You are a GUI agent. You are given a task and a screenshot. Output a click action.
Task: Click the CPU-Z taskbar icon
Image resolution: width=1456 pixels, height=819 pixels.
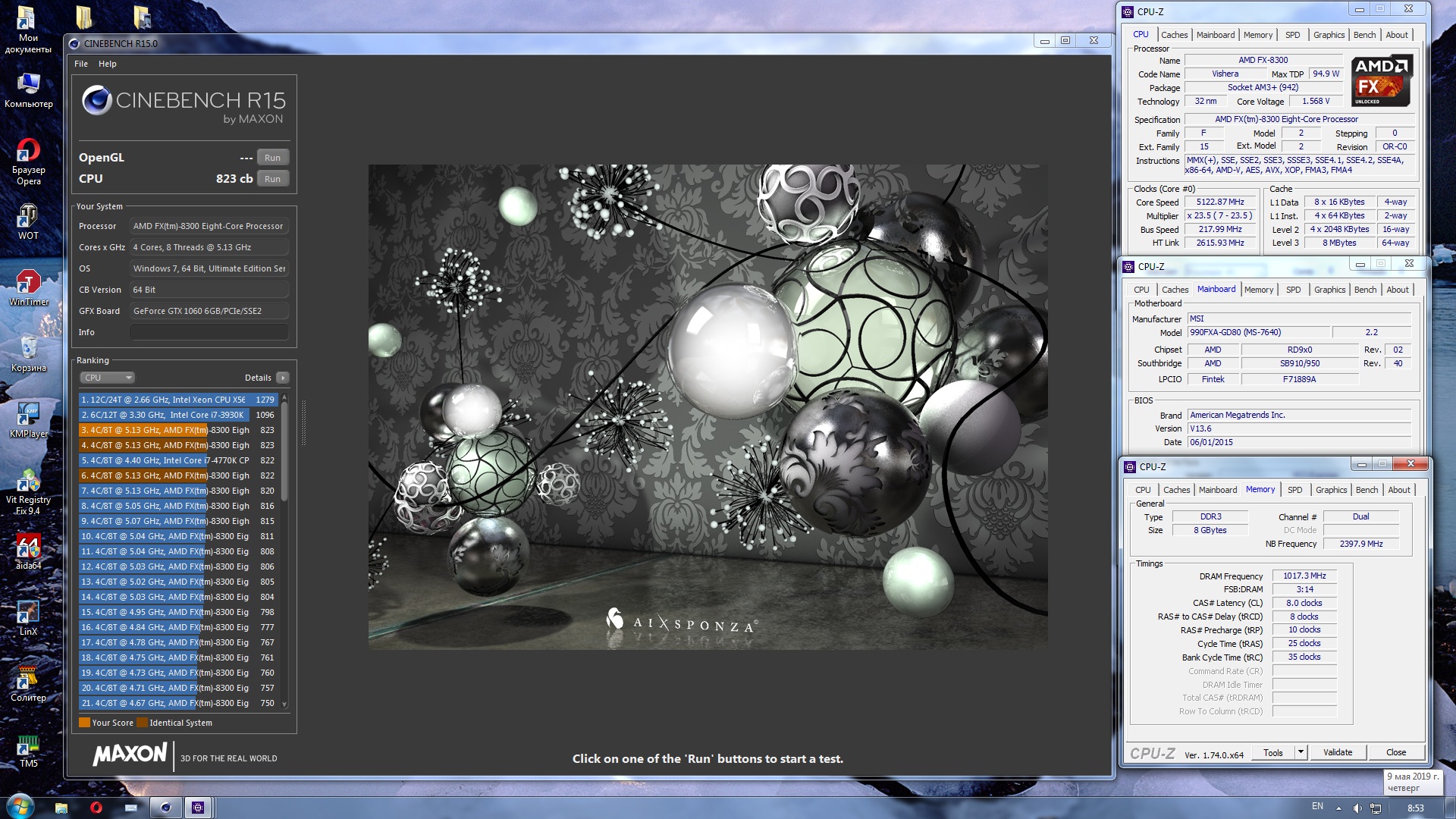tap(198, 808)
